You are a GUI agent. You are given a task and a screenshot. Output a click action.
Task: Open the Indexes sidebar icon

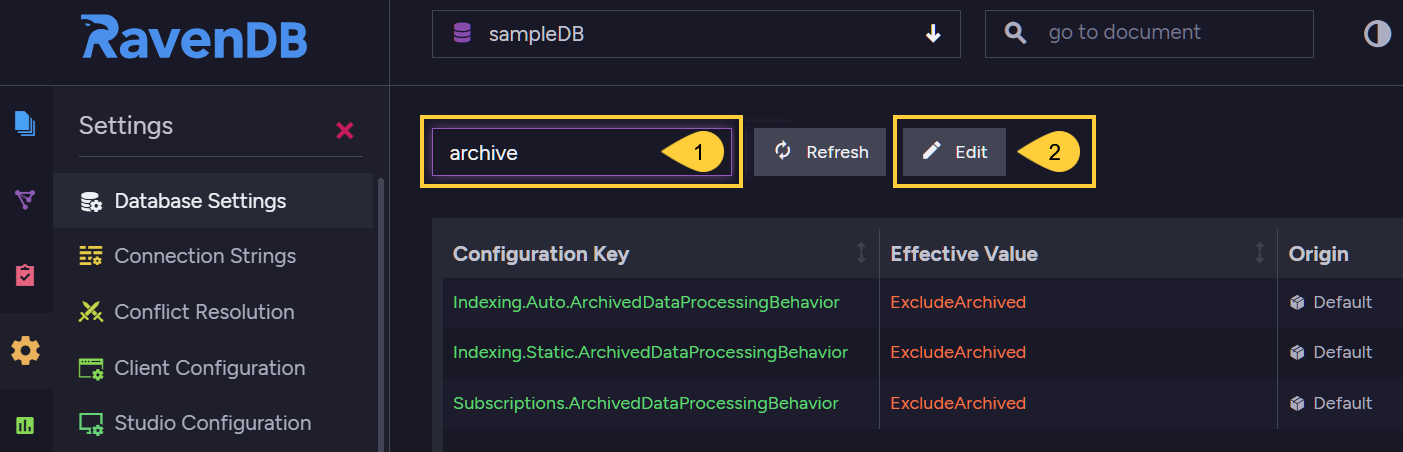tap(25, 200)
